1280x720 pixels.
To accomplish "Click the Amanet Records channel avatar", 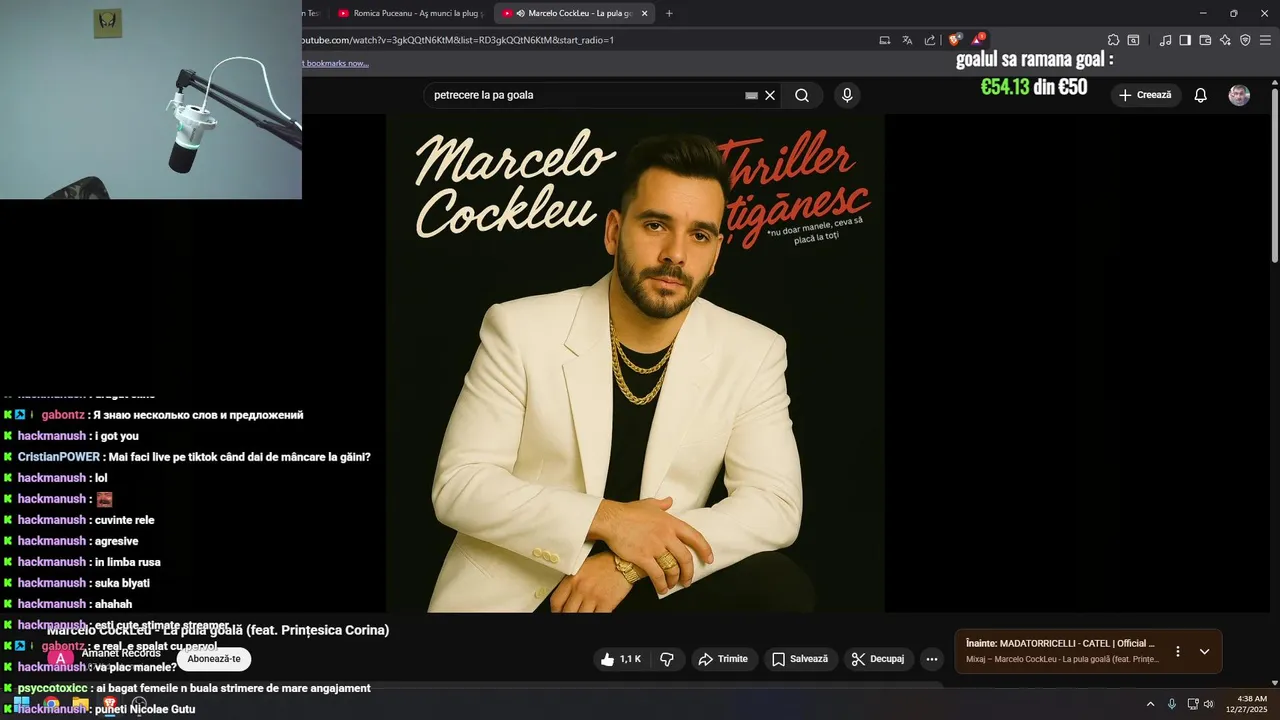I will (60, 659).
